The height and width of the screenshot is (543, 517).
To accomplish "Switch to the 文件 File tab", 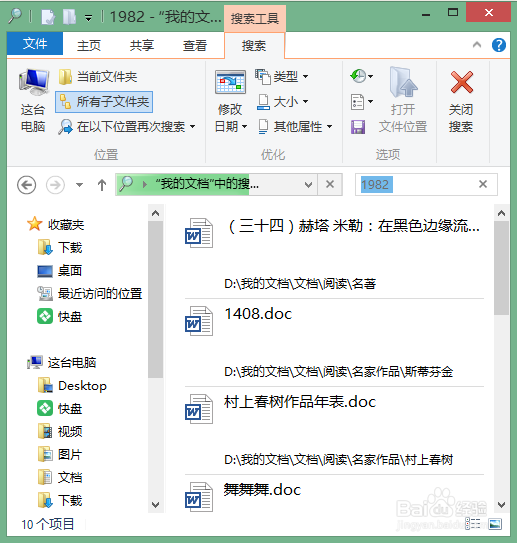I will tap(35, 44).
